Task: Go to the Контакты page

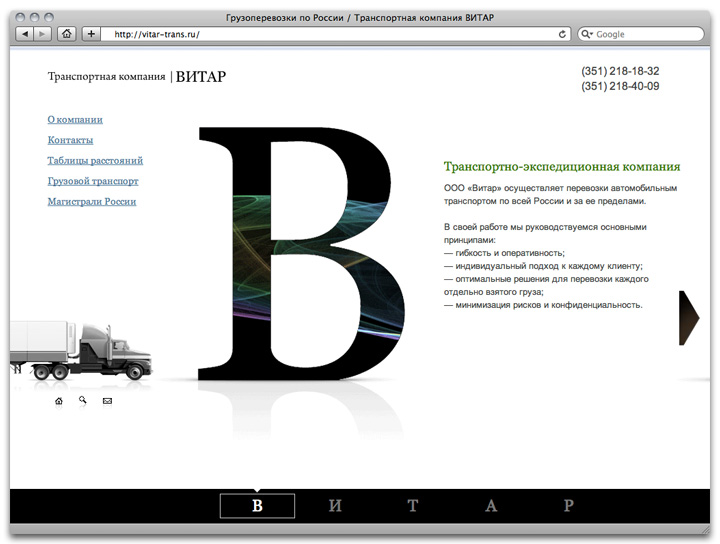Action: click(70, 140)
